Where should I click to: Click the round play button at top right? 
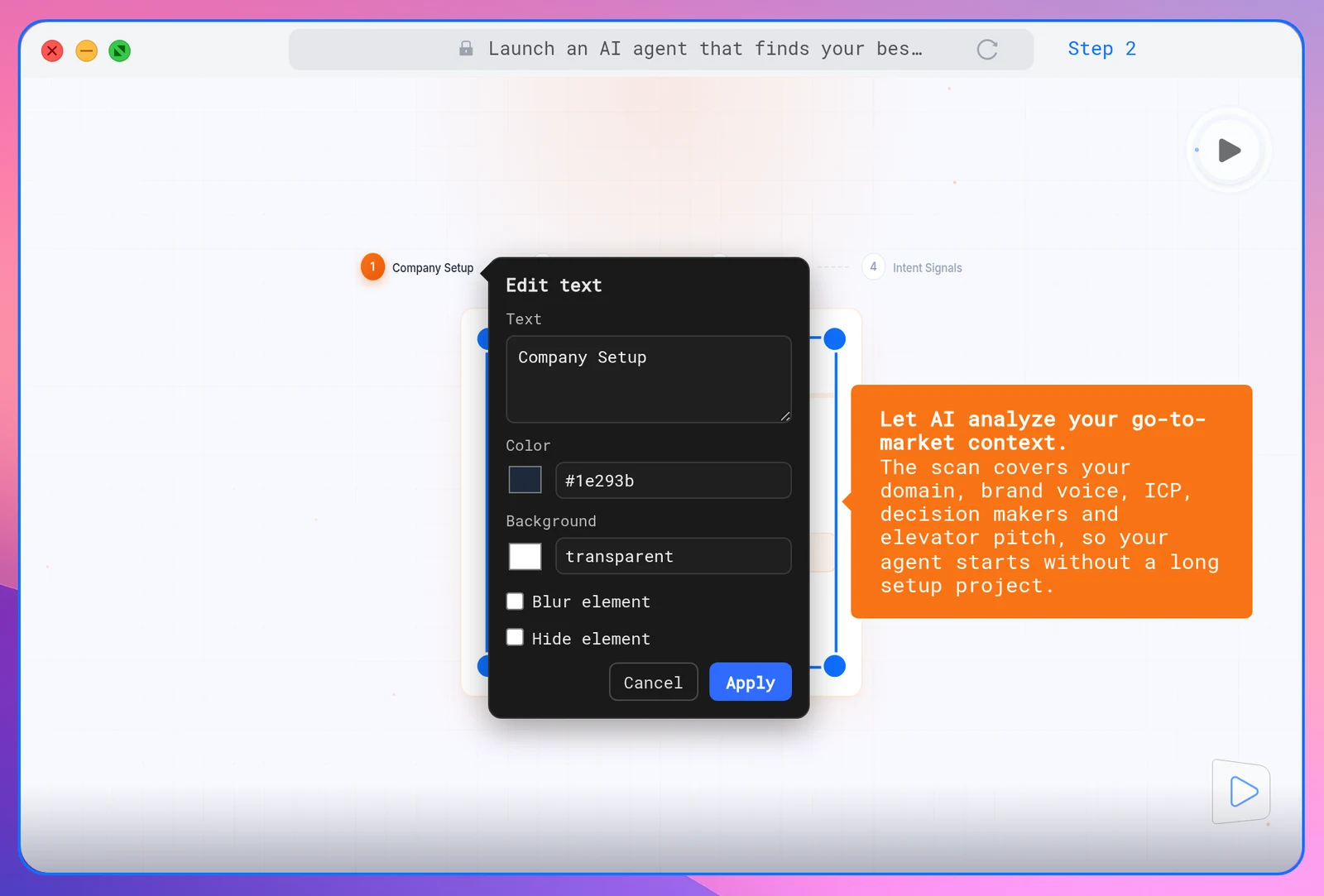(x=1229, y=150)
